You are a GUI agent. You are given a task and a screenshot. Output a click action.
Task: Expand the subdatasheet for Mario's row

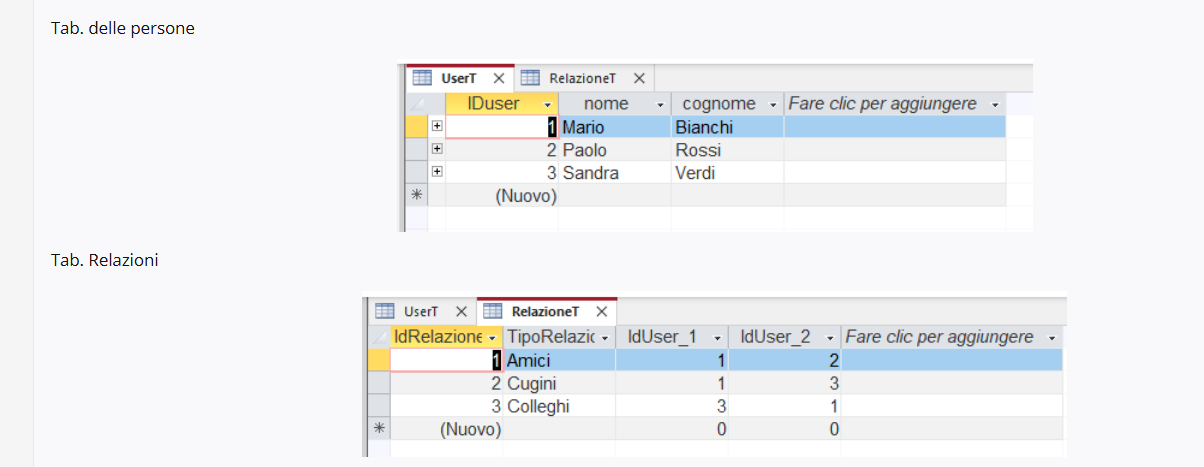pos(437,127)
